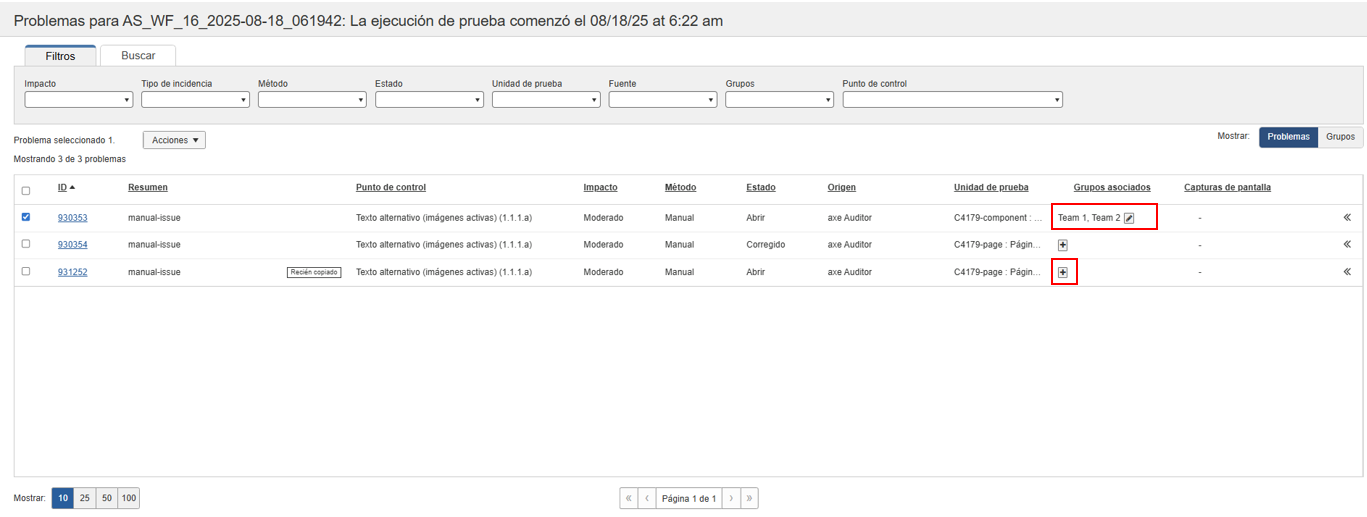Image resolution: width=1367 pixels, height=517 pixels.
Task: Go to the first page of results
Action: tap(629, 498)
